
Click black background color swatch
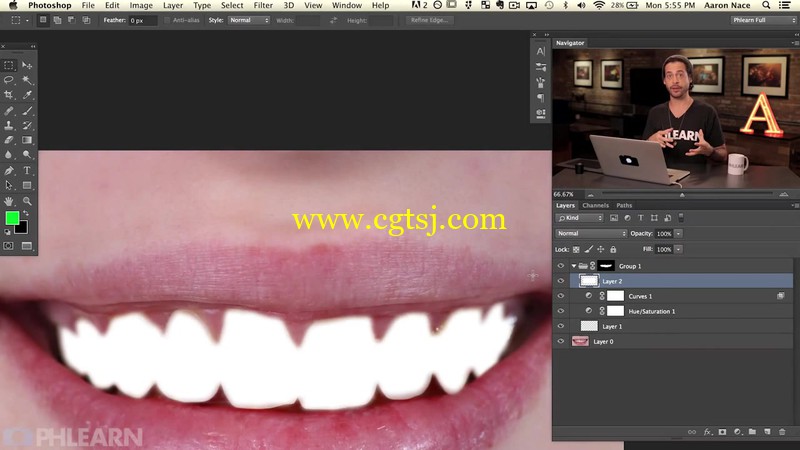point(22,229)
